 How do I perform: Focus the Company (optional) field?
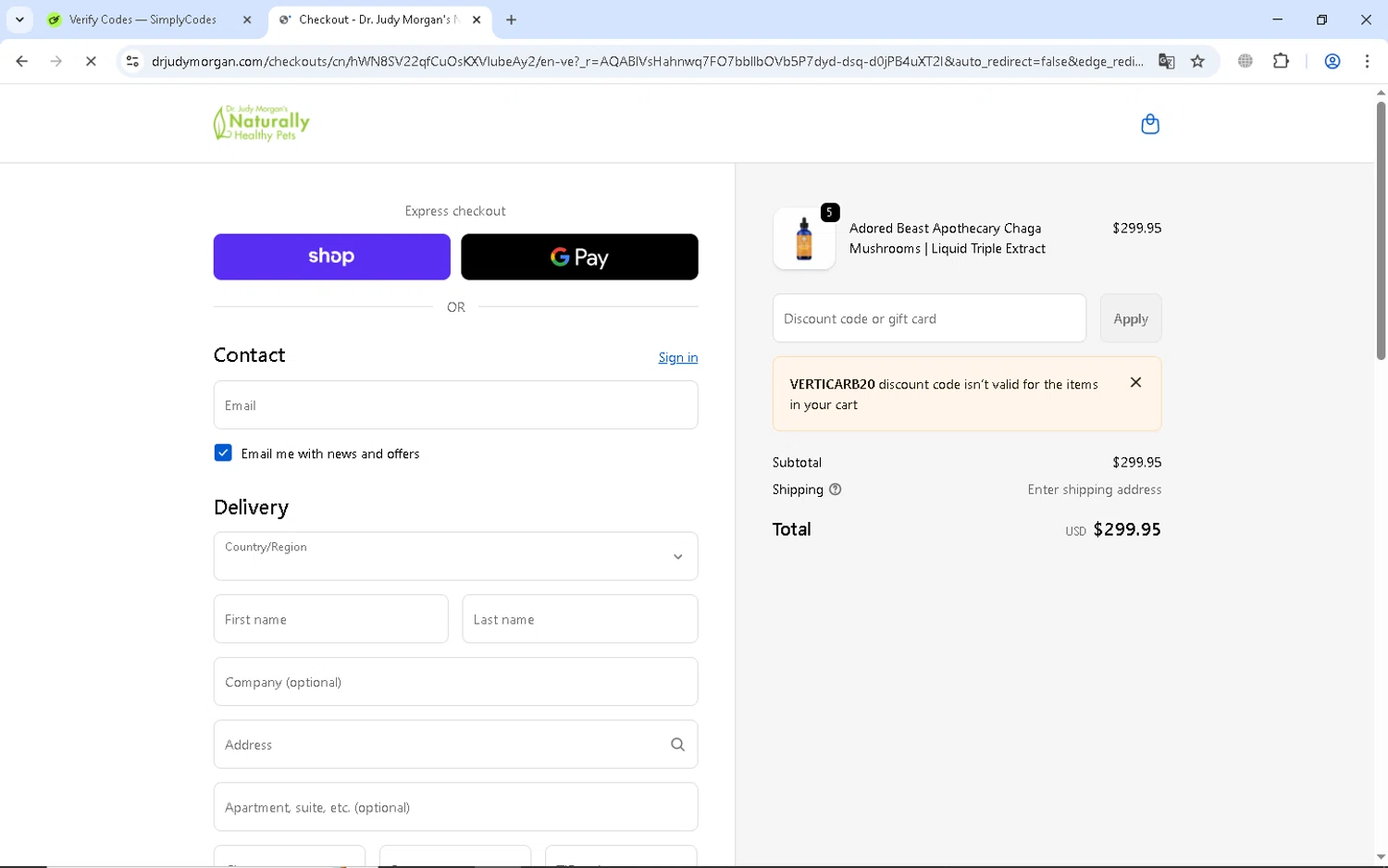click(x=455, y=682)
